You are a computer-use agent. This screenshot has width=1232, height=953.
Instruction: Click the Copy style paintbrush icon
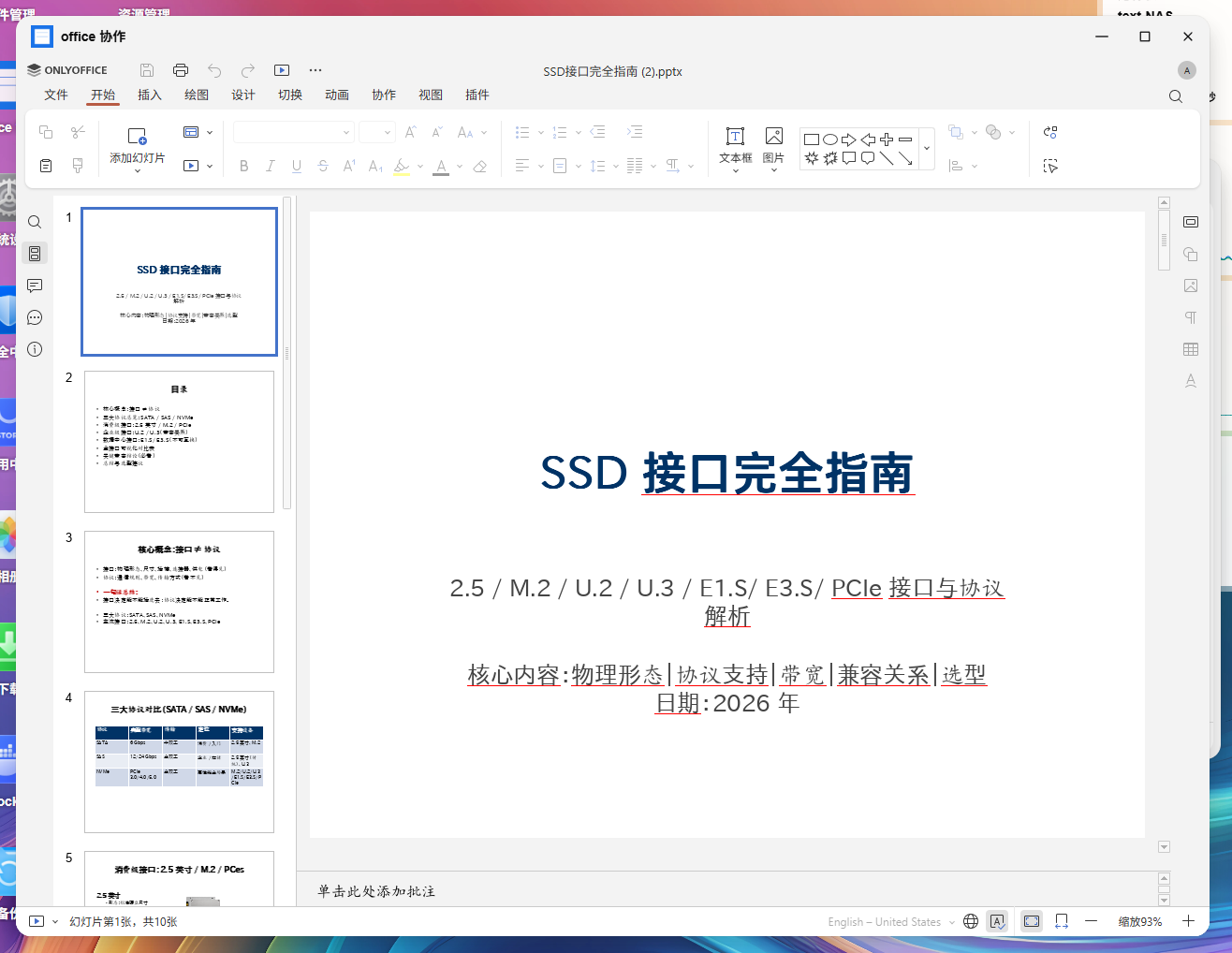[x=78, y=166]
